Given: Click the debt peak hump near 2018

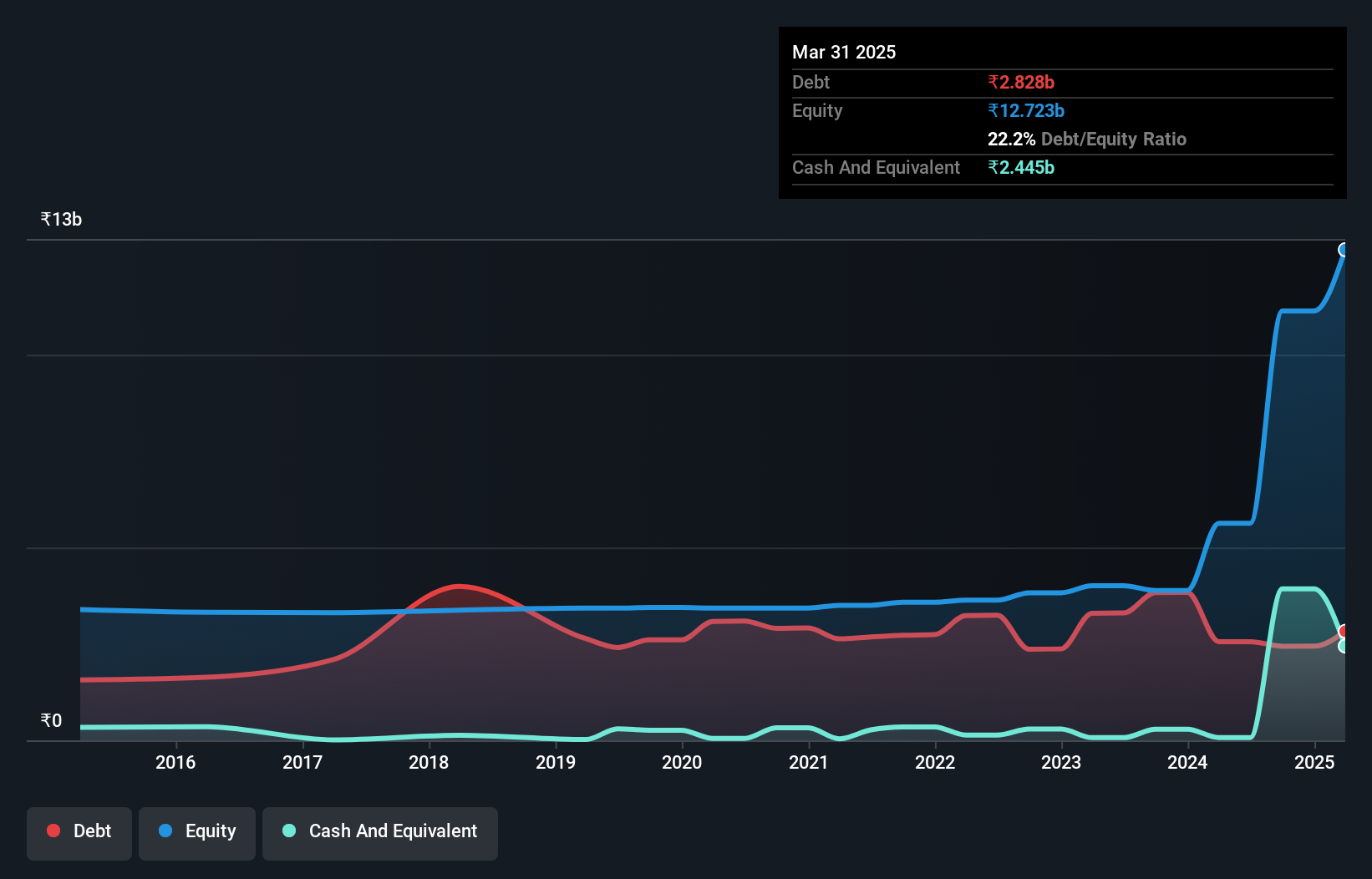Looking at the screenshot, I should coord(458,586).
